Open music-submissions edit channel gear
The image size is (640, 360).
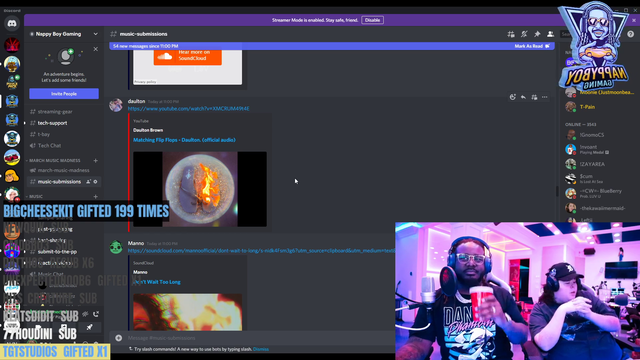[96, 182]
